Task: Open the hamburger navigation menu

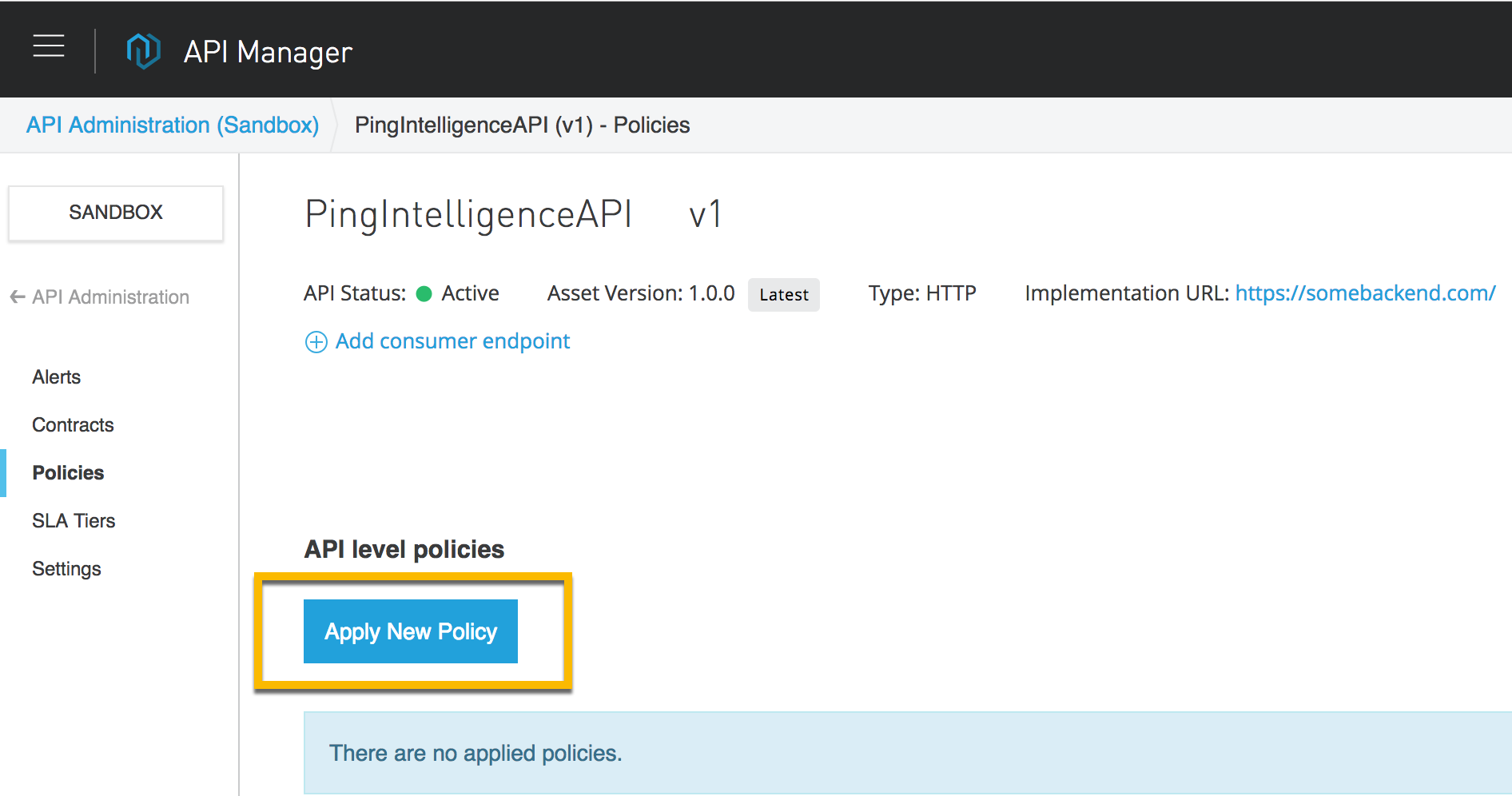Action: (x=49, y=46)
